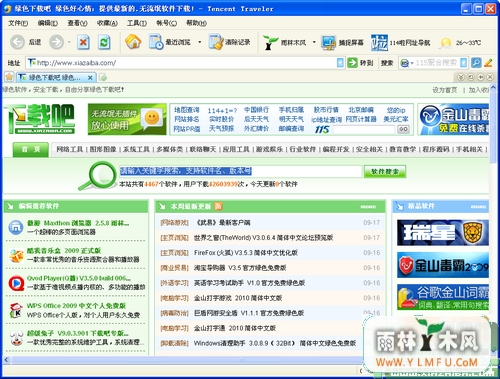
Task: Click 设为首页 link
Action: tap(445, 90)
